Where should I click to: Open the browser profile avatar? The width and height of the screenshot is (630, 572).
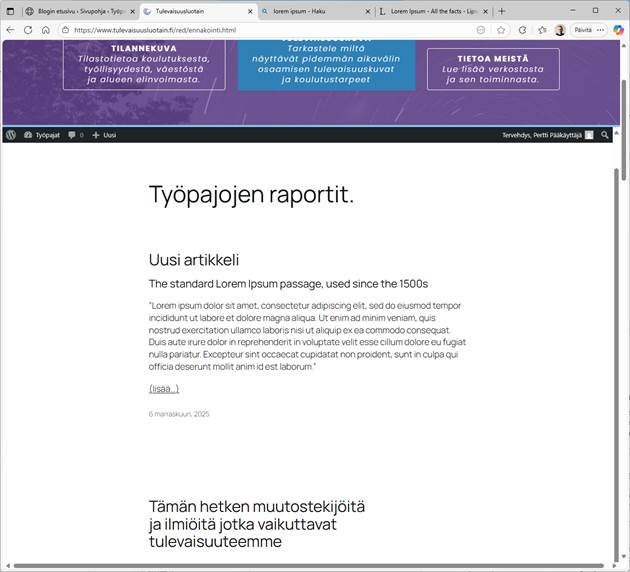560,30
